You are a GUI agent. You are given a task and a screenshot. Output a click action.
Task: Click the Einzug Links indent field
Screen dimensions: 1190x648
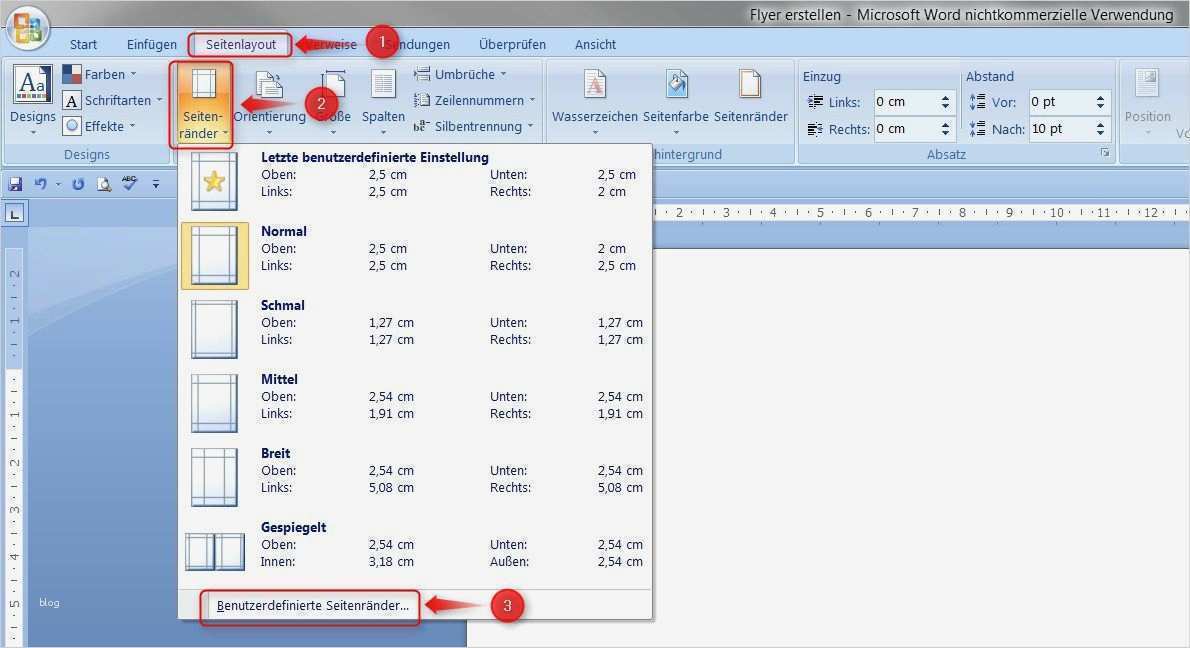[907, 102]
